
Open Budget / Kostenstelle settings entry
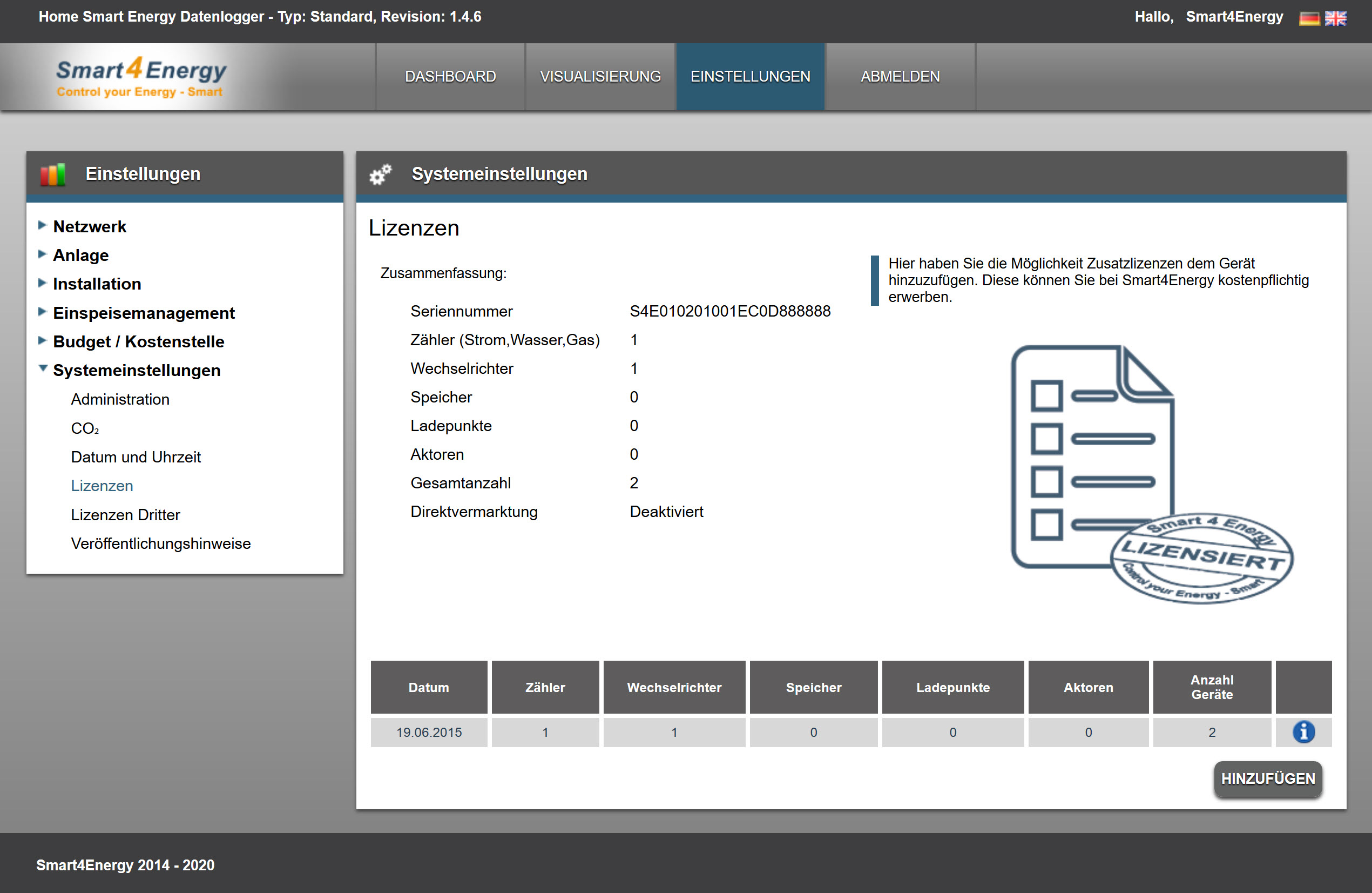pyautogui.click(x=138, y=342)
